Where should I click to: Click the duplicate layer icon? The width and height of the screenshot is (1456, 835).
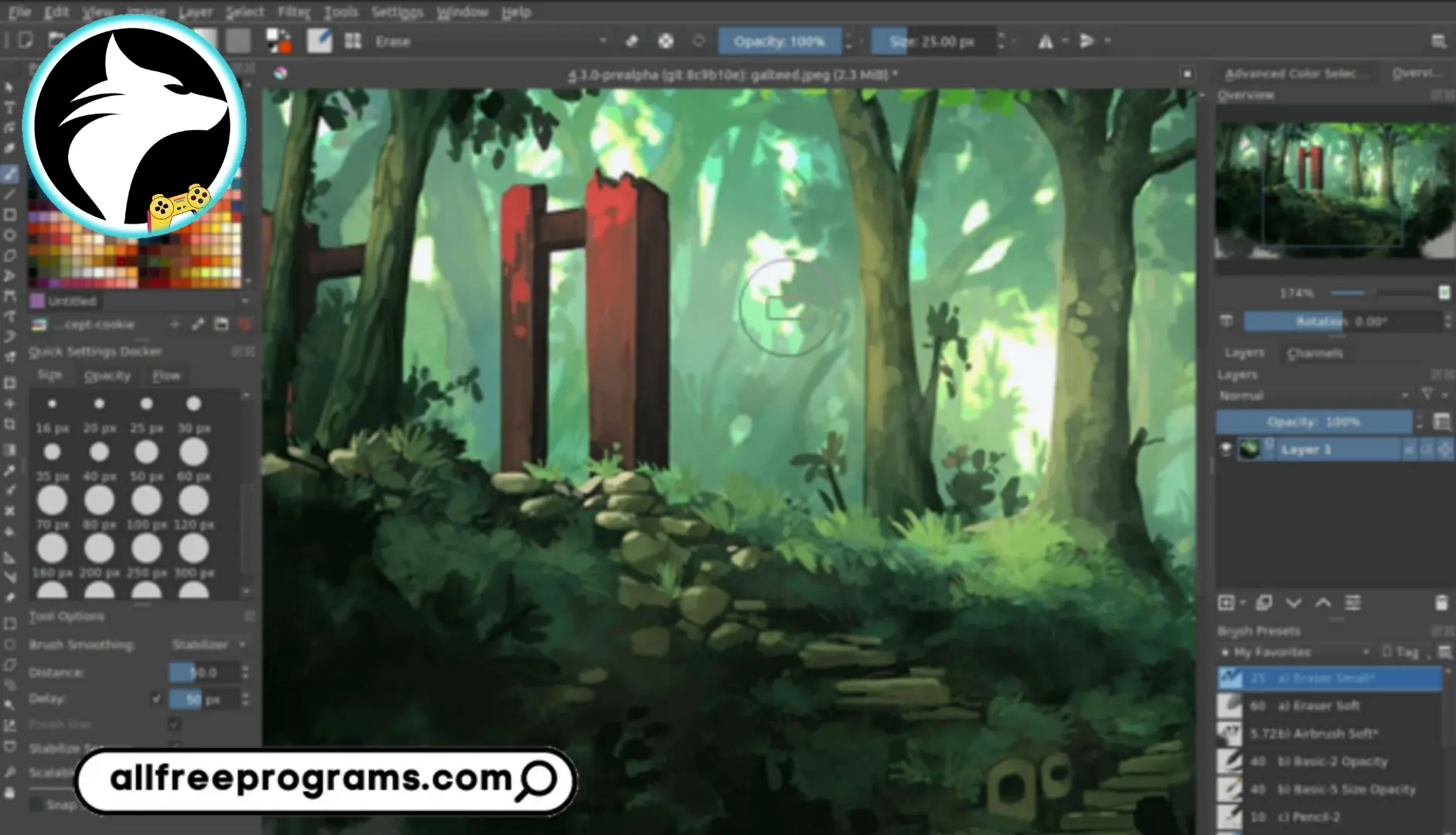[1264, 603]
